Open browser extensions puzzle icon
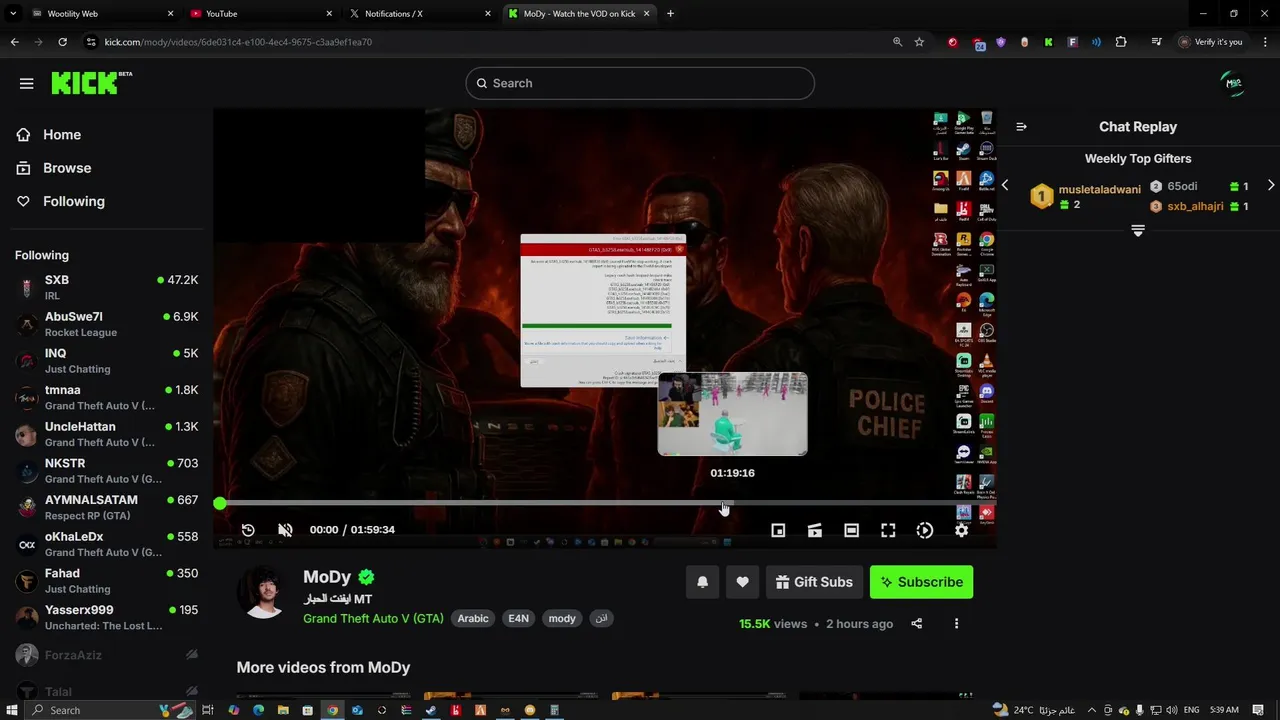1280x720 pixels. tap(1120, 42)
